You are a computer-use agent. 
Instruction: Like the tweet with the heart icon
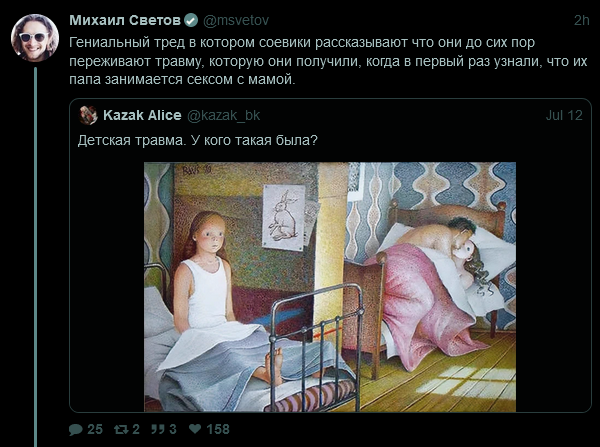click(195, 429)
